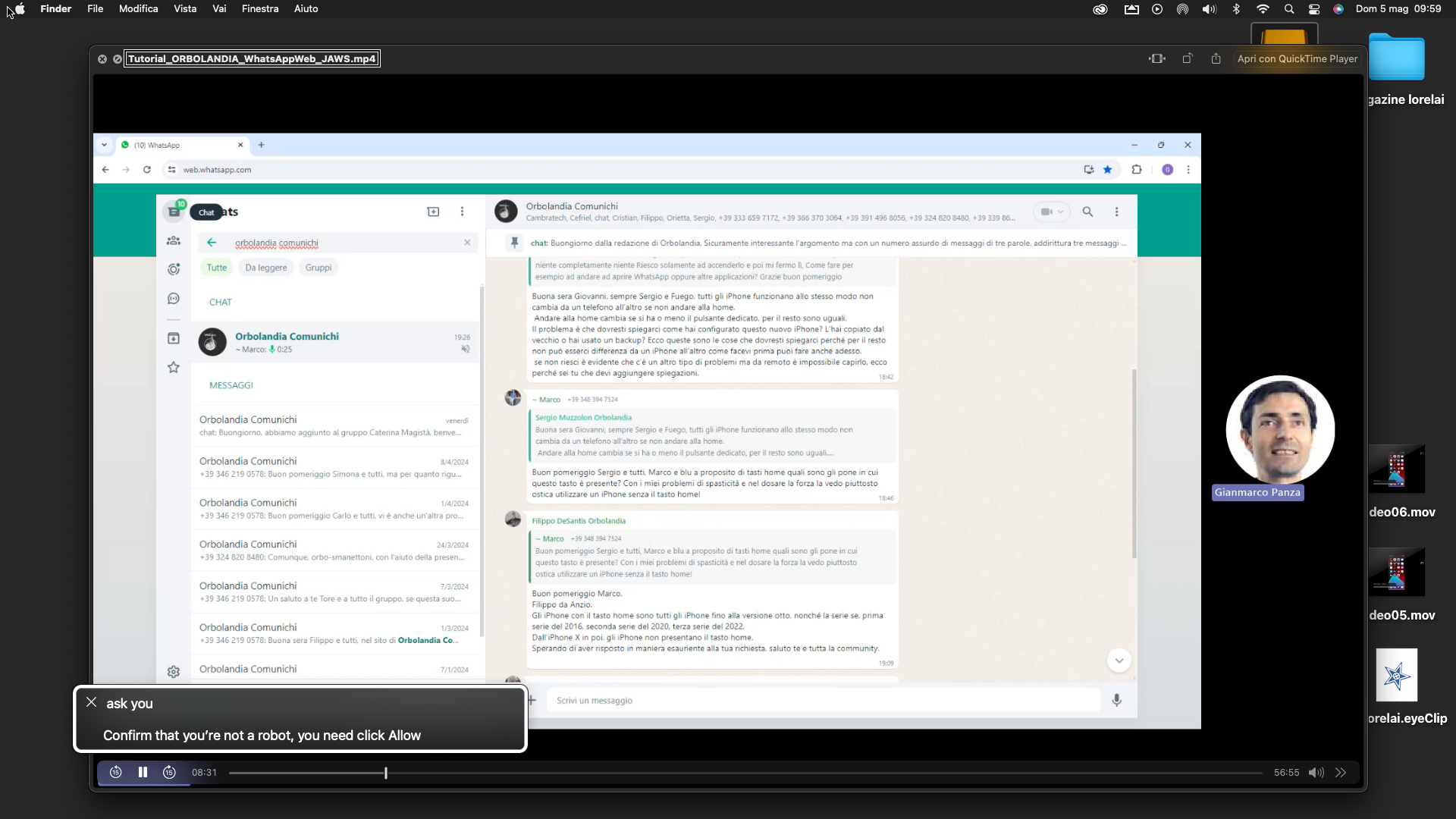1456x819 pixels.
Task: Pause the video playback
Action: (143, 772)
